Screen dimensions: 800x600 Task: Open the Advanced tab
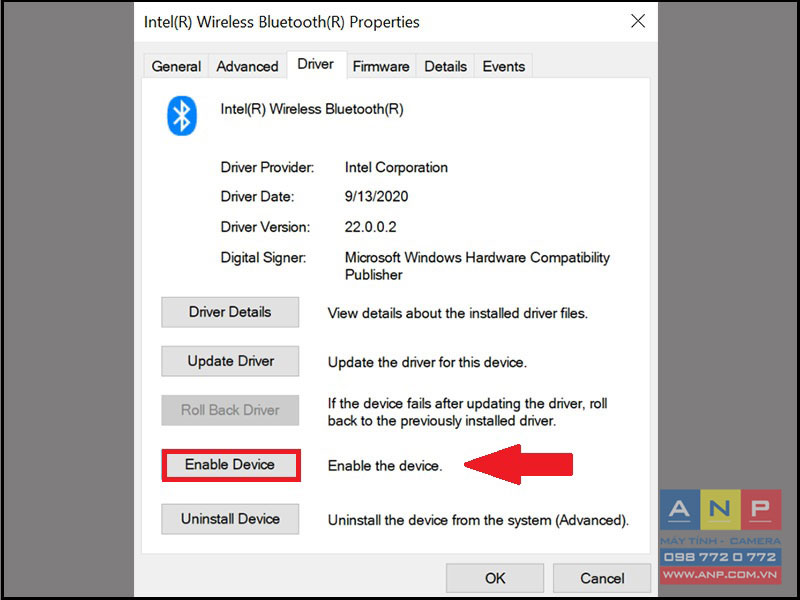click(x=247, y=66)
